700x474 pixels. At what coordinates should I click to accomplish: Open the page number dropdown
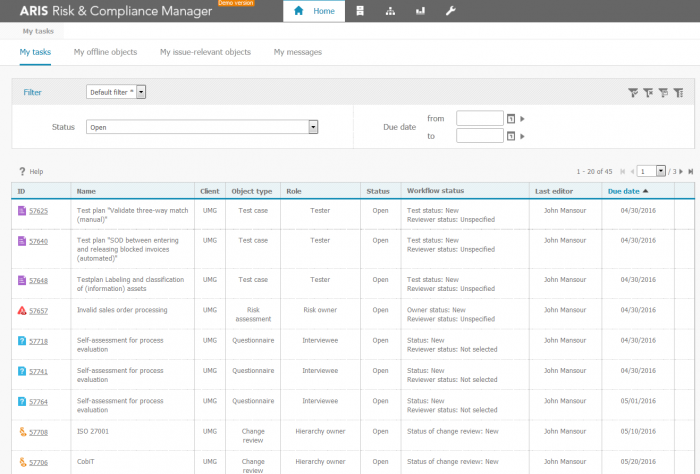pyautogui.click(x=661, y=171)
